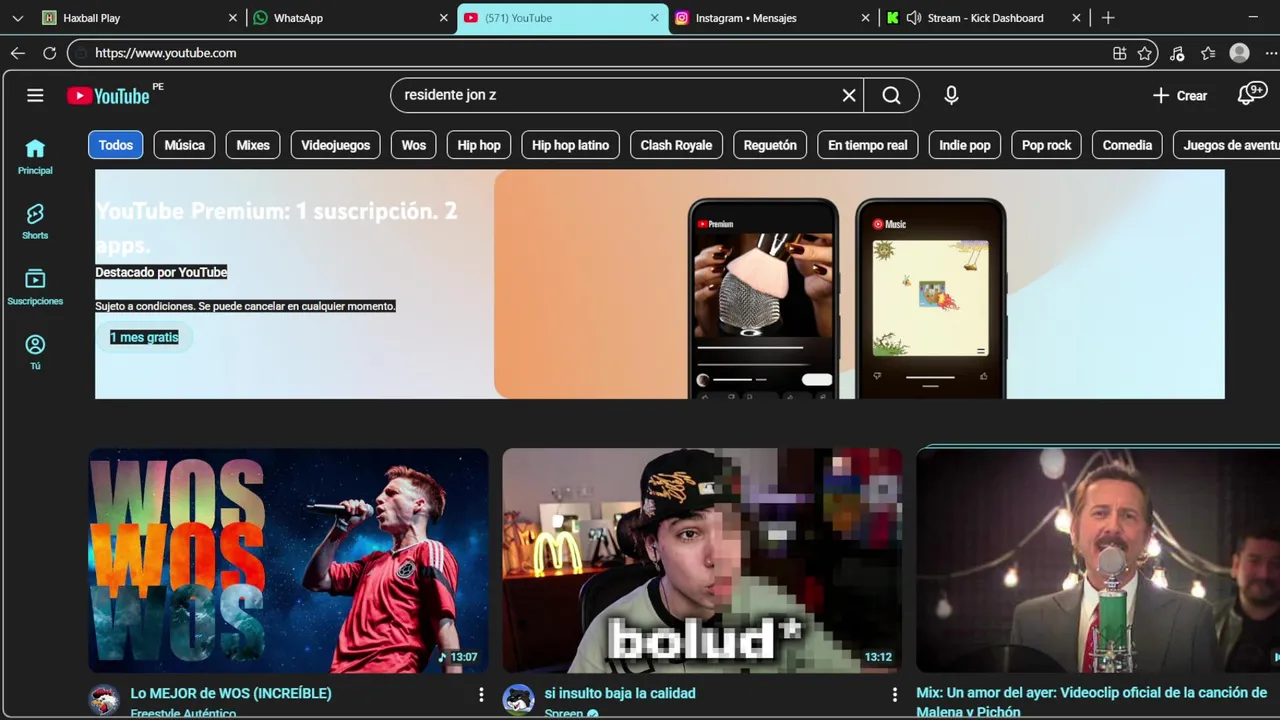Open options menu for WOS video
Image resolution: width=1280 pixels, height=720 pixels.
(481, 694)
